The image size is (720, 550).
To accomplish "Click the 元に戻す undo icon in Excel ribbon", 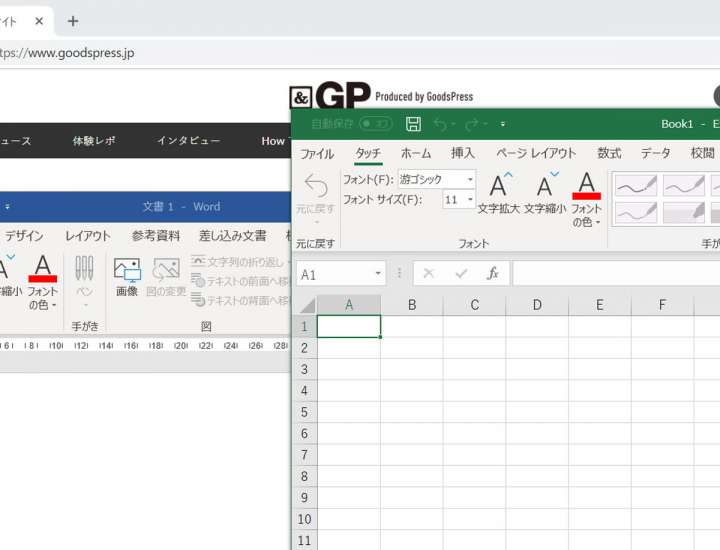I will [316, 186].
